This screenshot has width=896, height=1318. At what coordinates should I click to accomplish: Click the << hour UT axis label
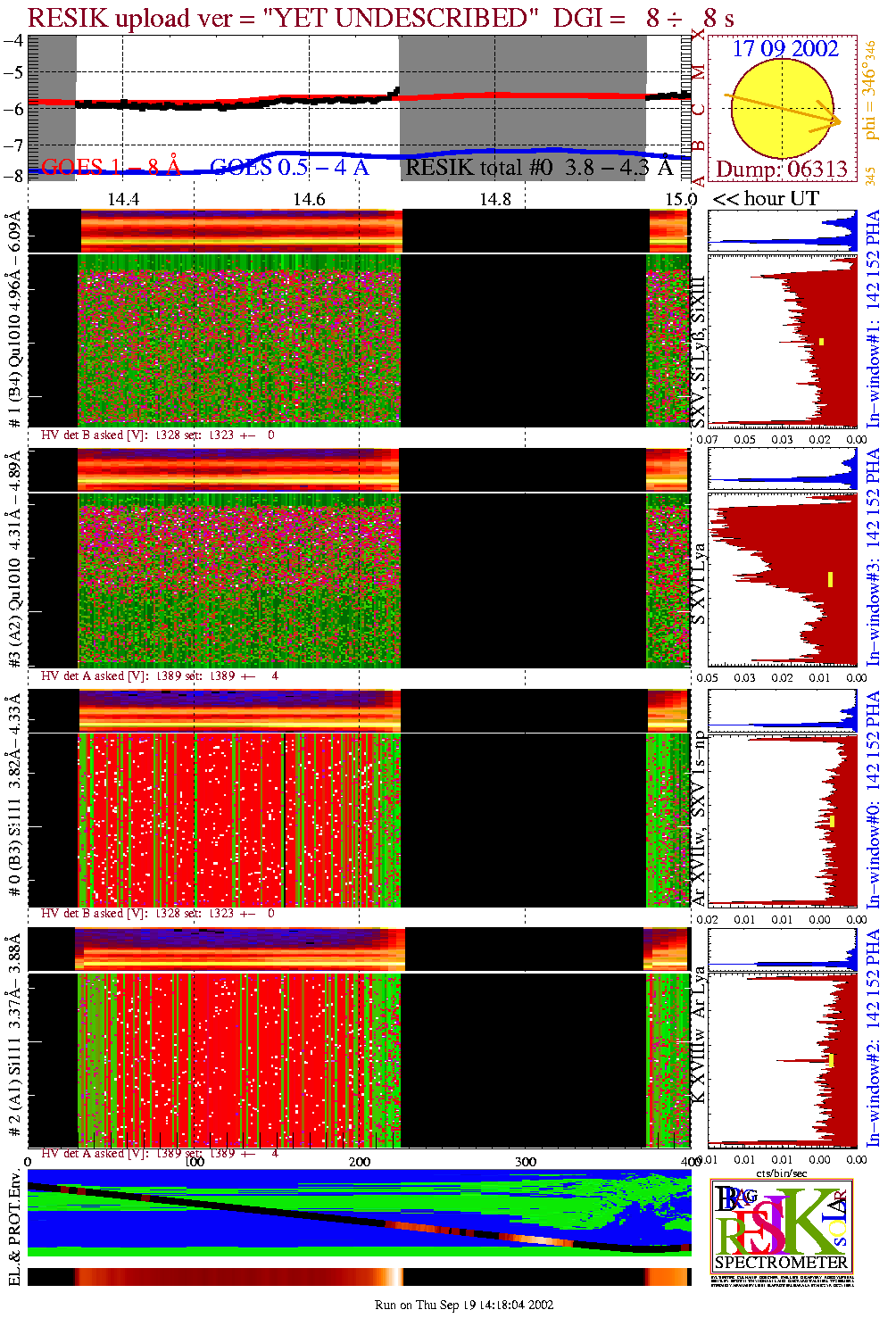[765, 198]
